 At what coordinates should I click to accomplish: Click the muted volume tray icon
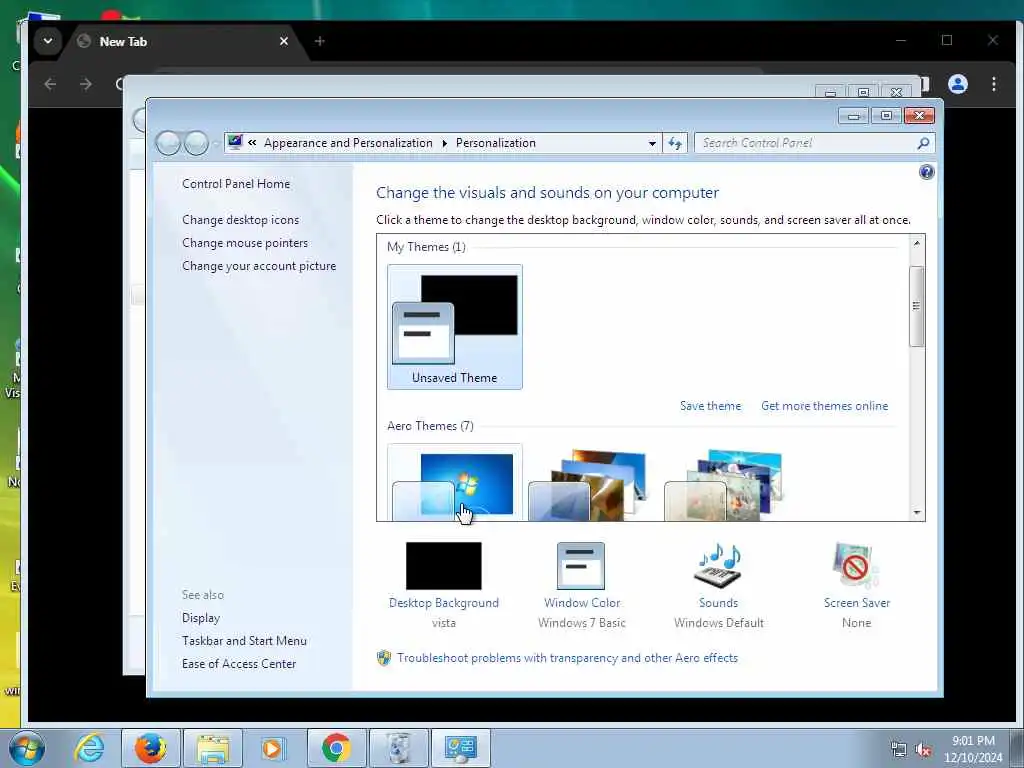923,750
